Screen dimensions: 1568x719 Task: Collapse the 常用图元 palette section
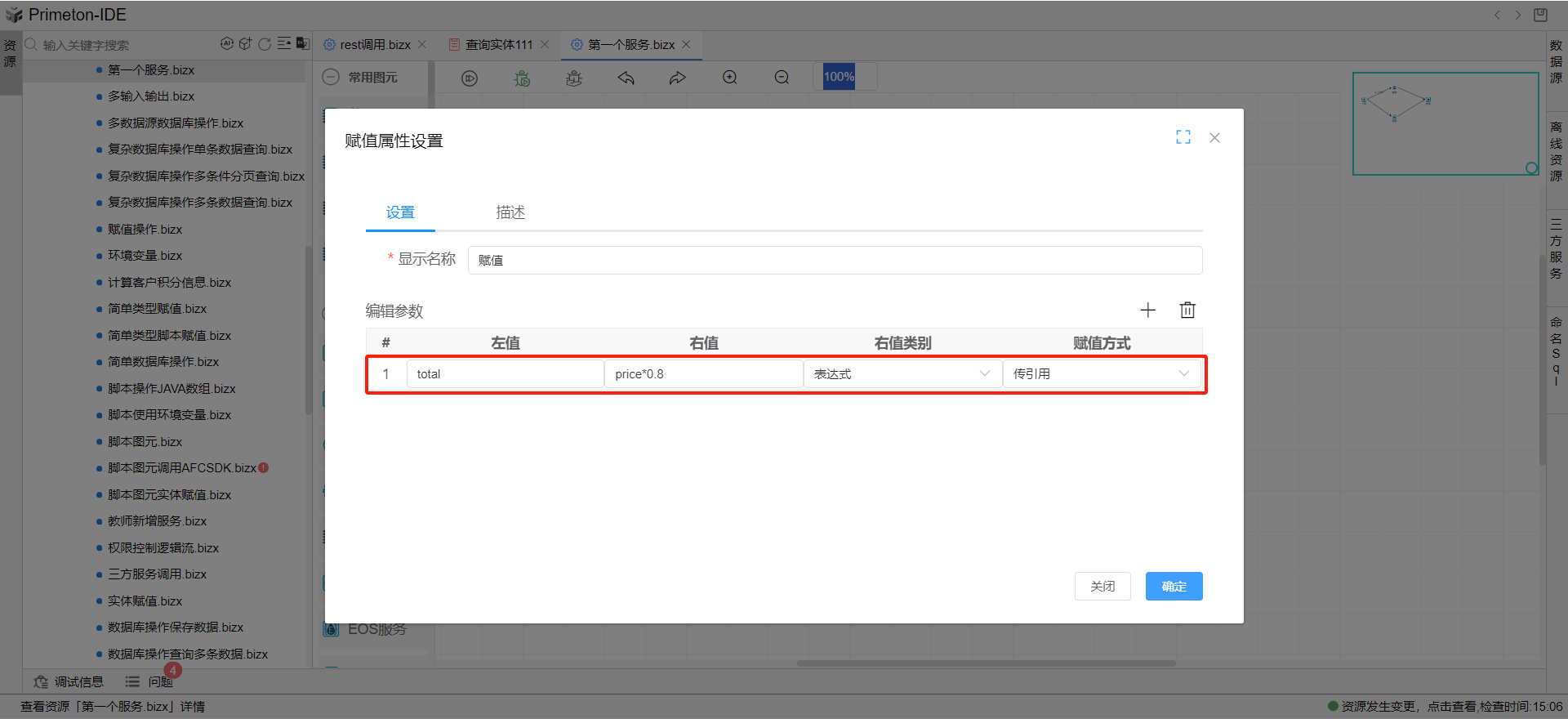331,78
